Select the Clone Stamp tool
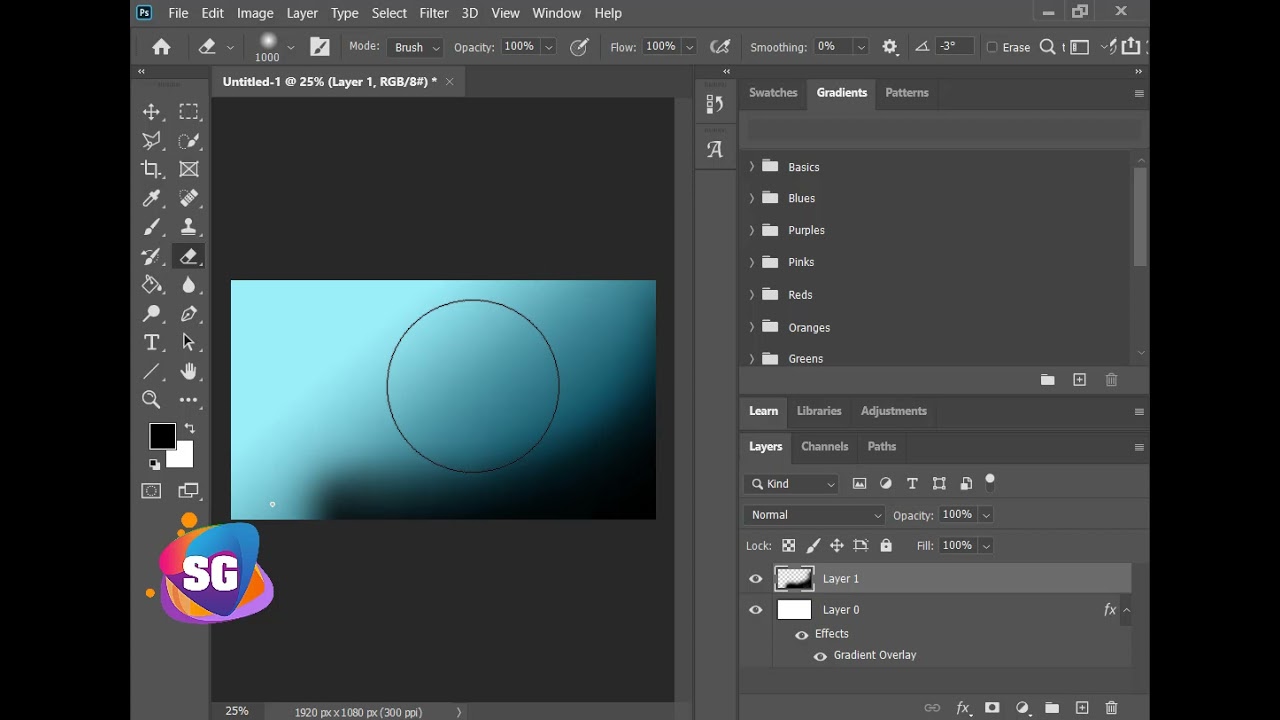The height and width of the screenshot is (720, 1280). tap(189, 228)
